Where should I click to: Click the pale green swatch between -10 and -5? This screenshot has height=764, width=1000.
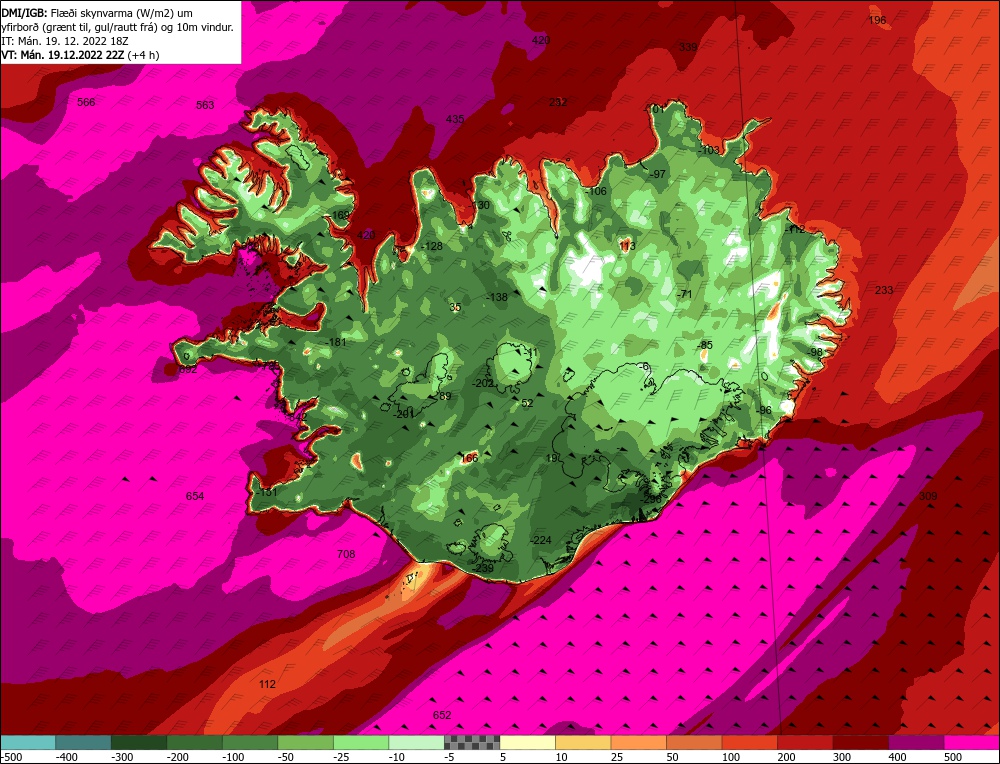416,742
